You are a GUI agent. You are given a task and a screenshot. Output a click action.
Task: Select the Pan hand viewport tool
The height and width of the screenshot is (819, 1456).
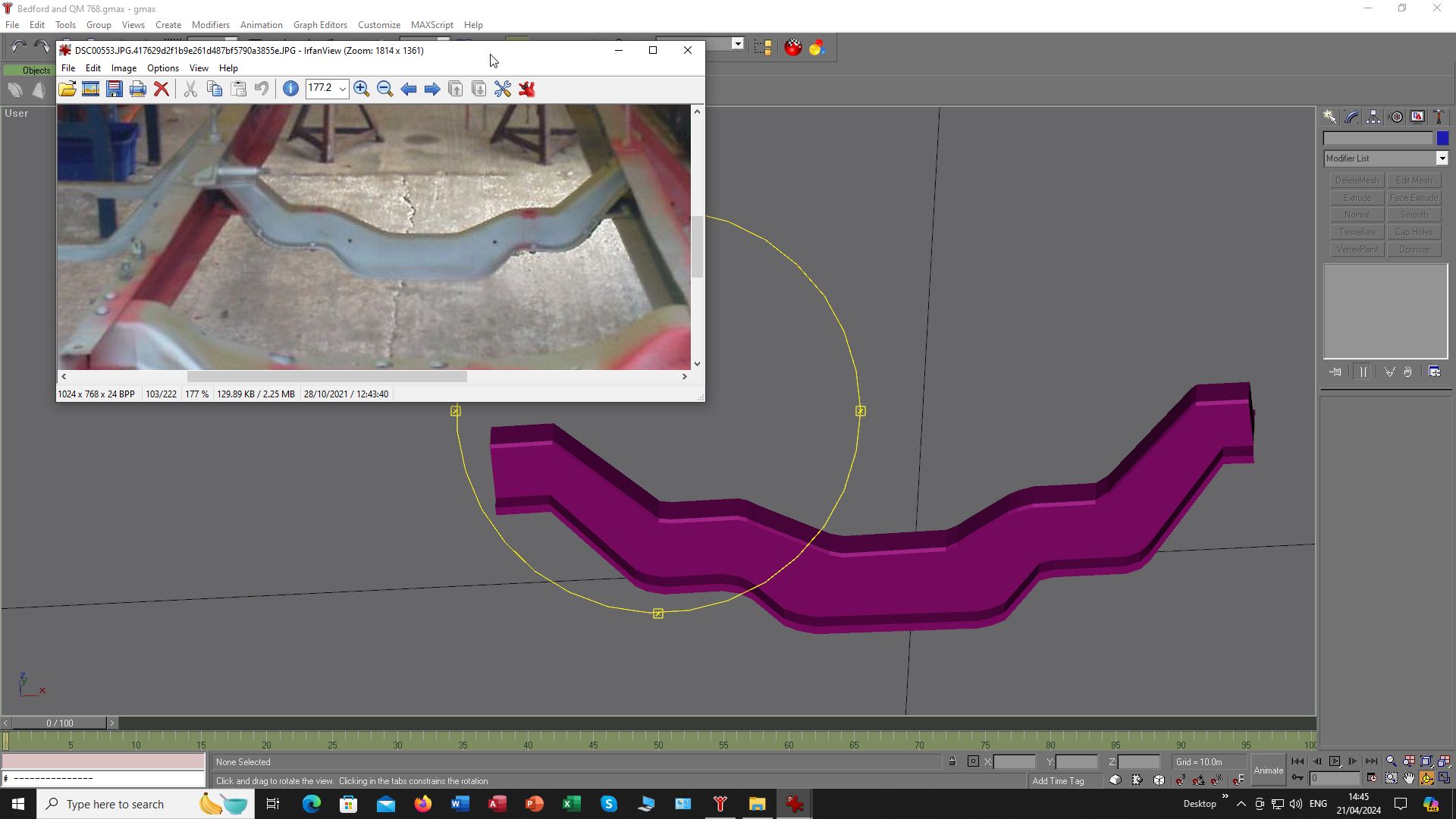1409,779
